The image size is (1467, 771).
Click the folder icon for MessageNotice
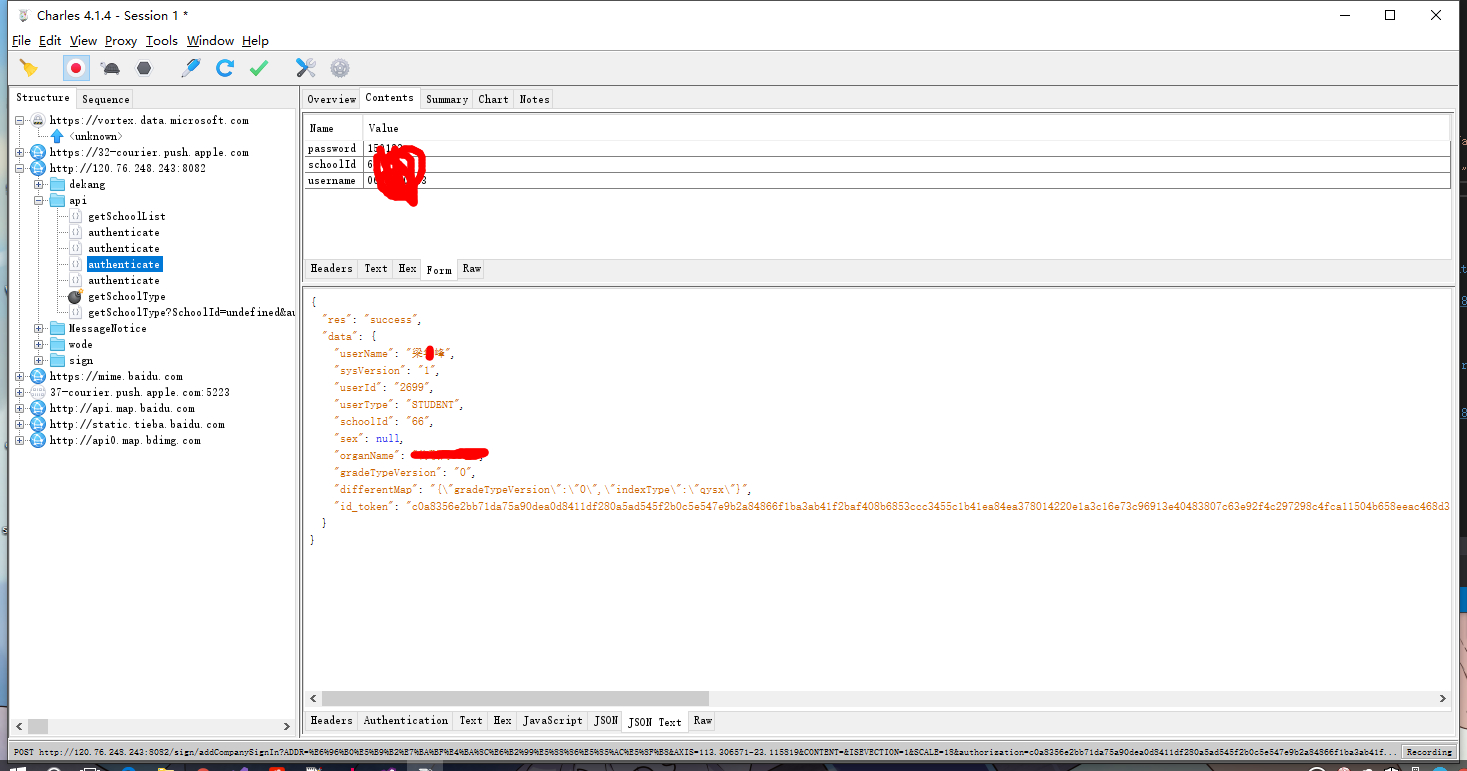click(x=57, y=328)
